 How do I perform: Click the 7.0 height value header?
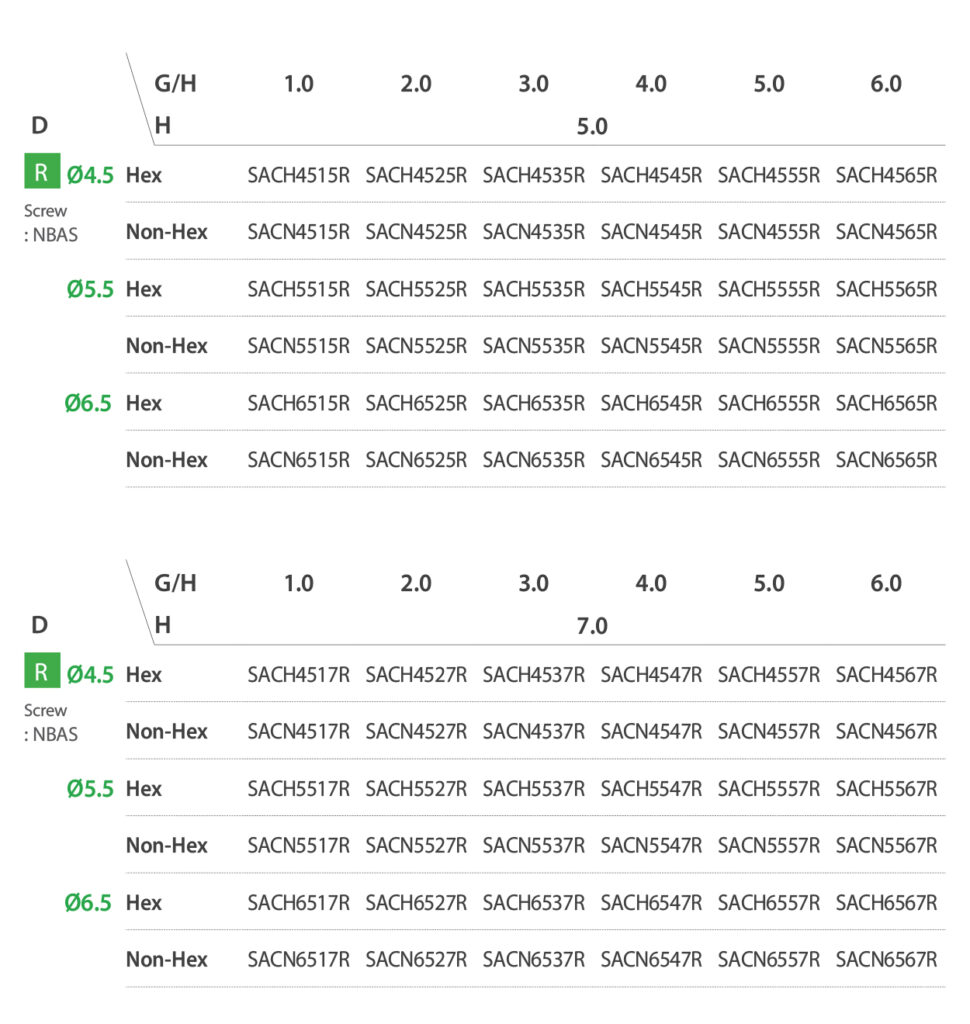tap(592, 626)
